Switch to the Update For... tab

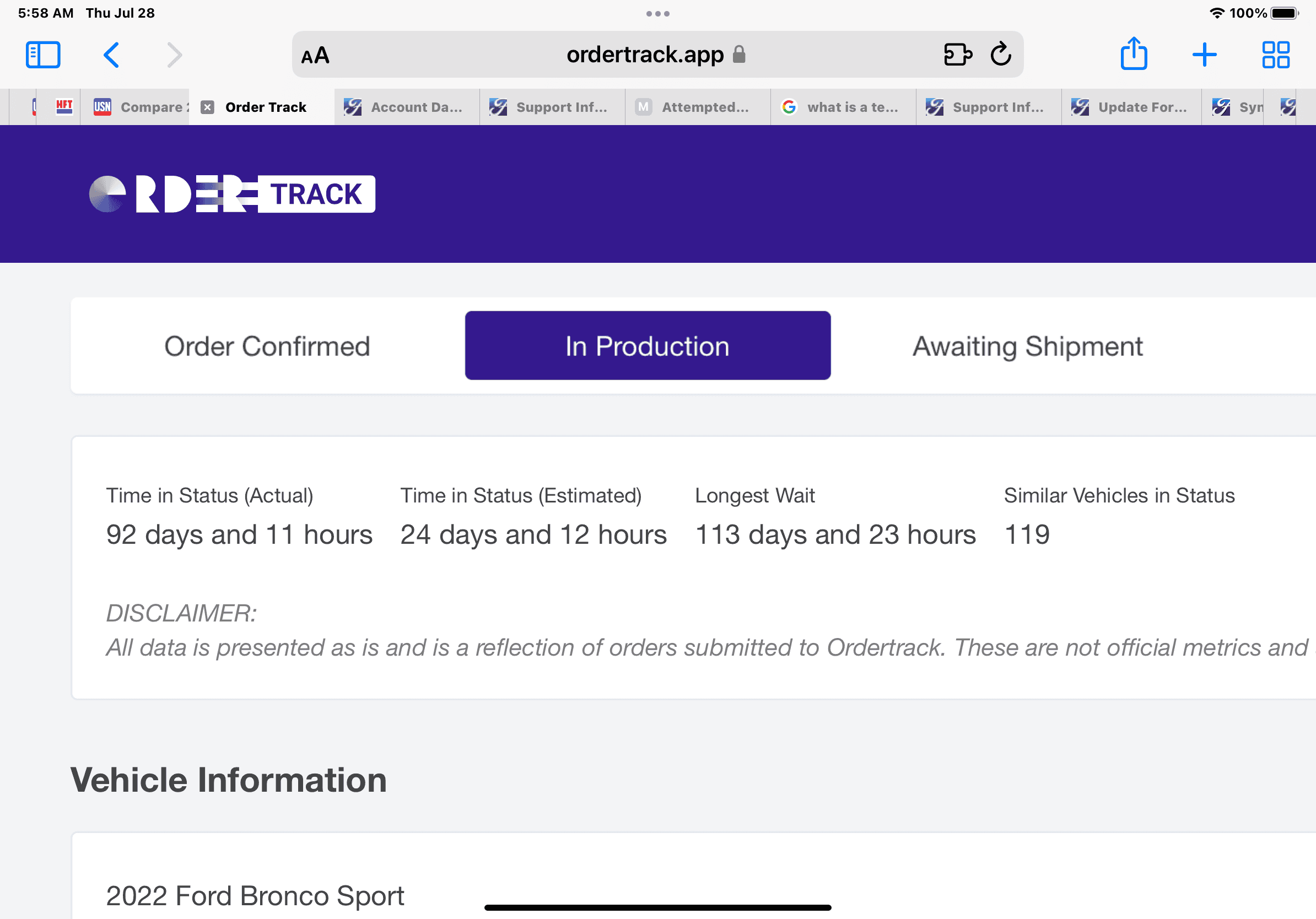1132,107
